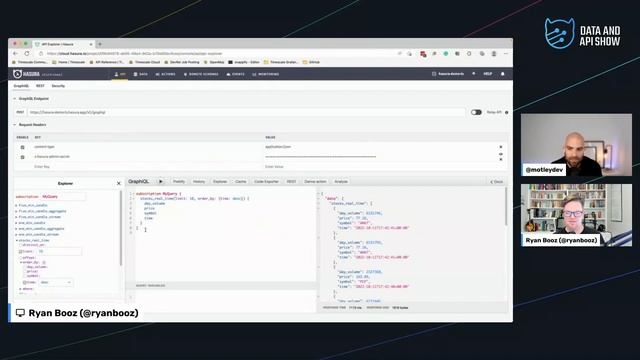Expand five_min_candle_stream in Explorer tree

tap(16, 217)
